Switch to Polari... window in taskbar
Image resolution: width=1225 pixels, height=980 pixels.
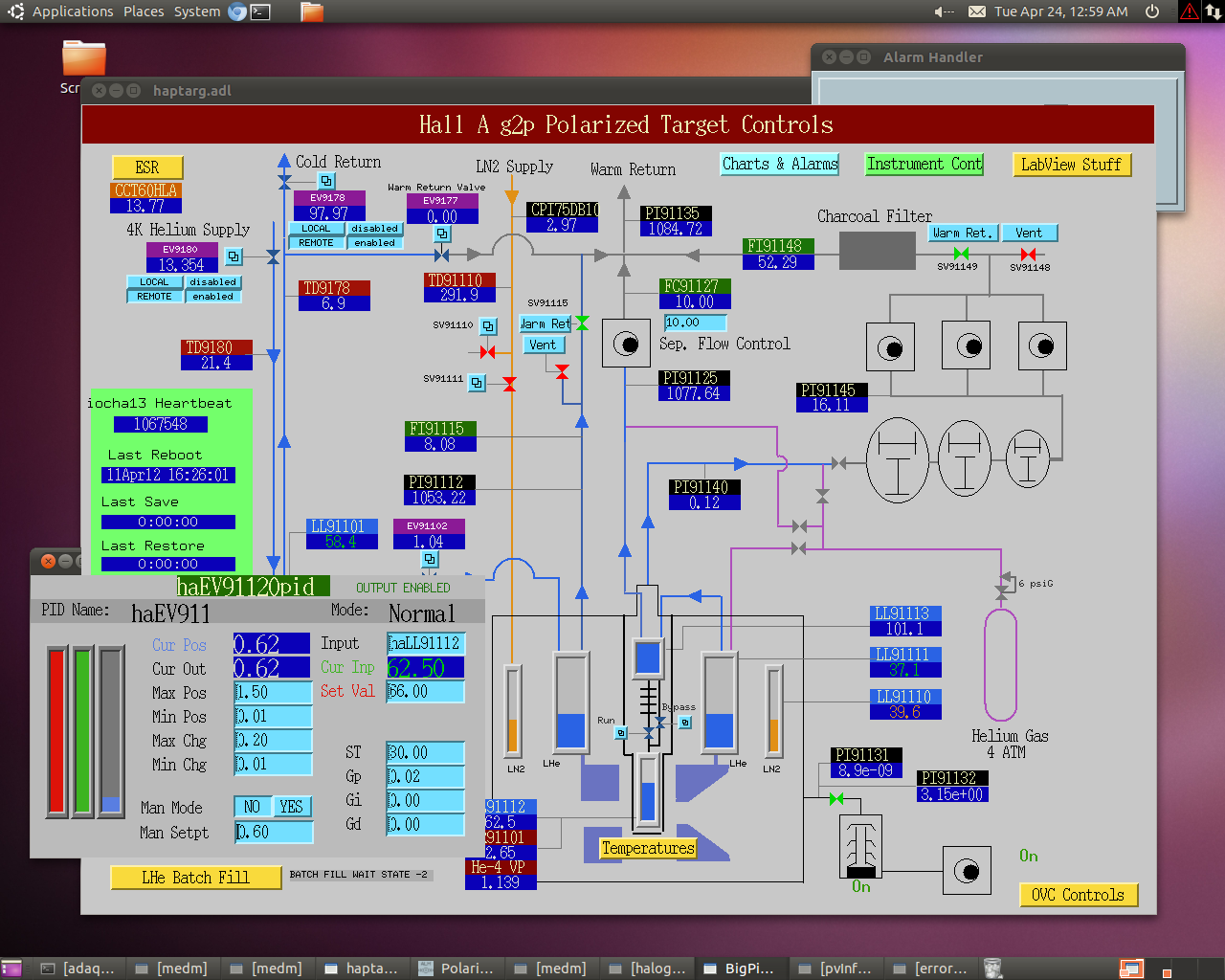[457, 969]
